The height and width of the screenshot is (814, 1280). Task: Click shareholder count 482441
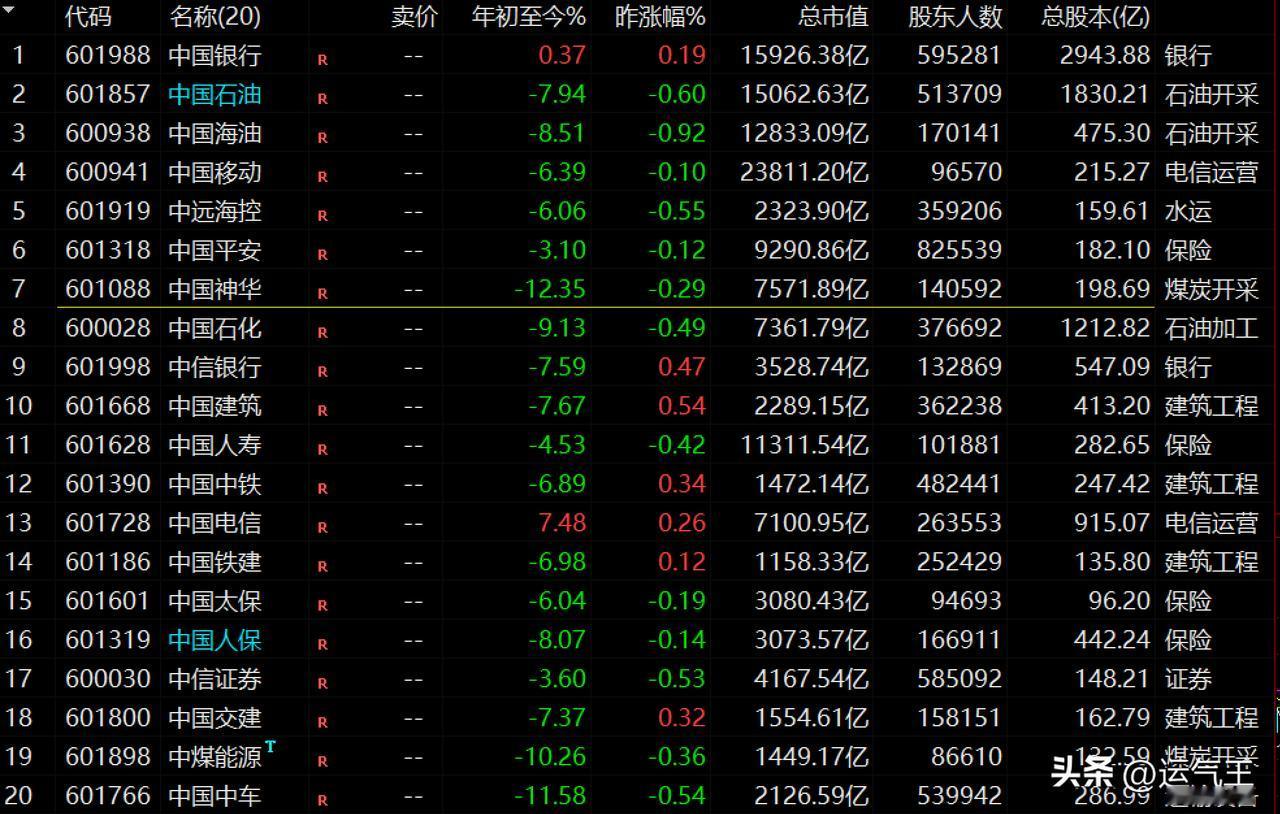coord(959,484)
